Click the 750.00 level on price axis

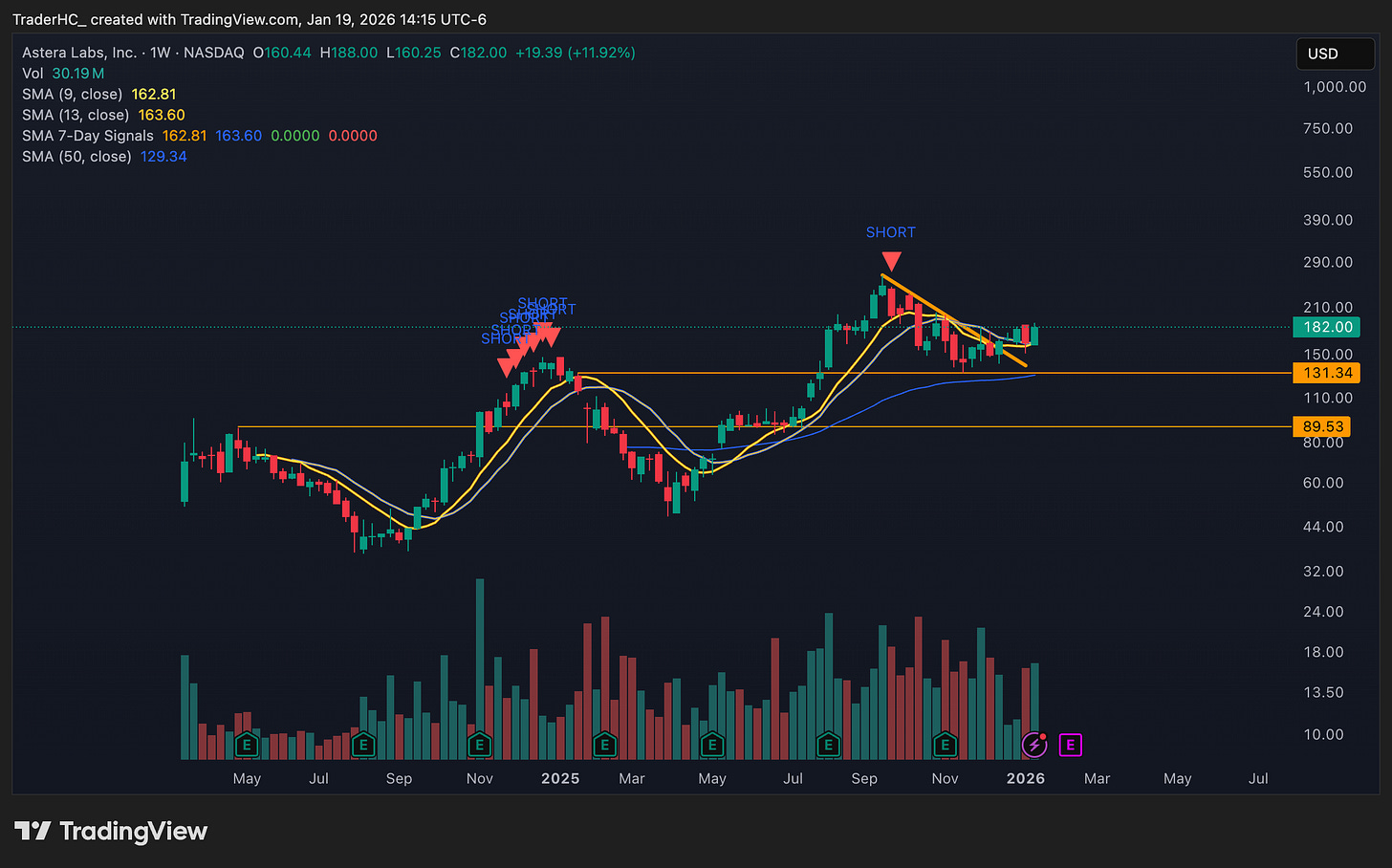(1328, 128)
